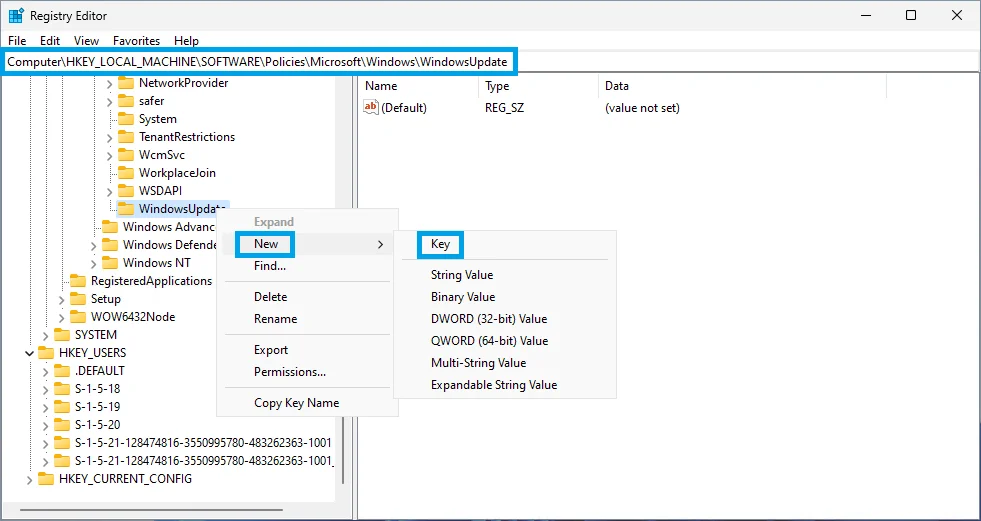
Task: Click Permissions... in the context menu
Action: (290, 372)
